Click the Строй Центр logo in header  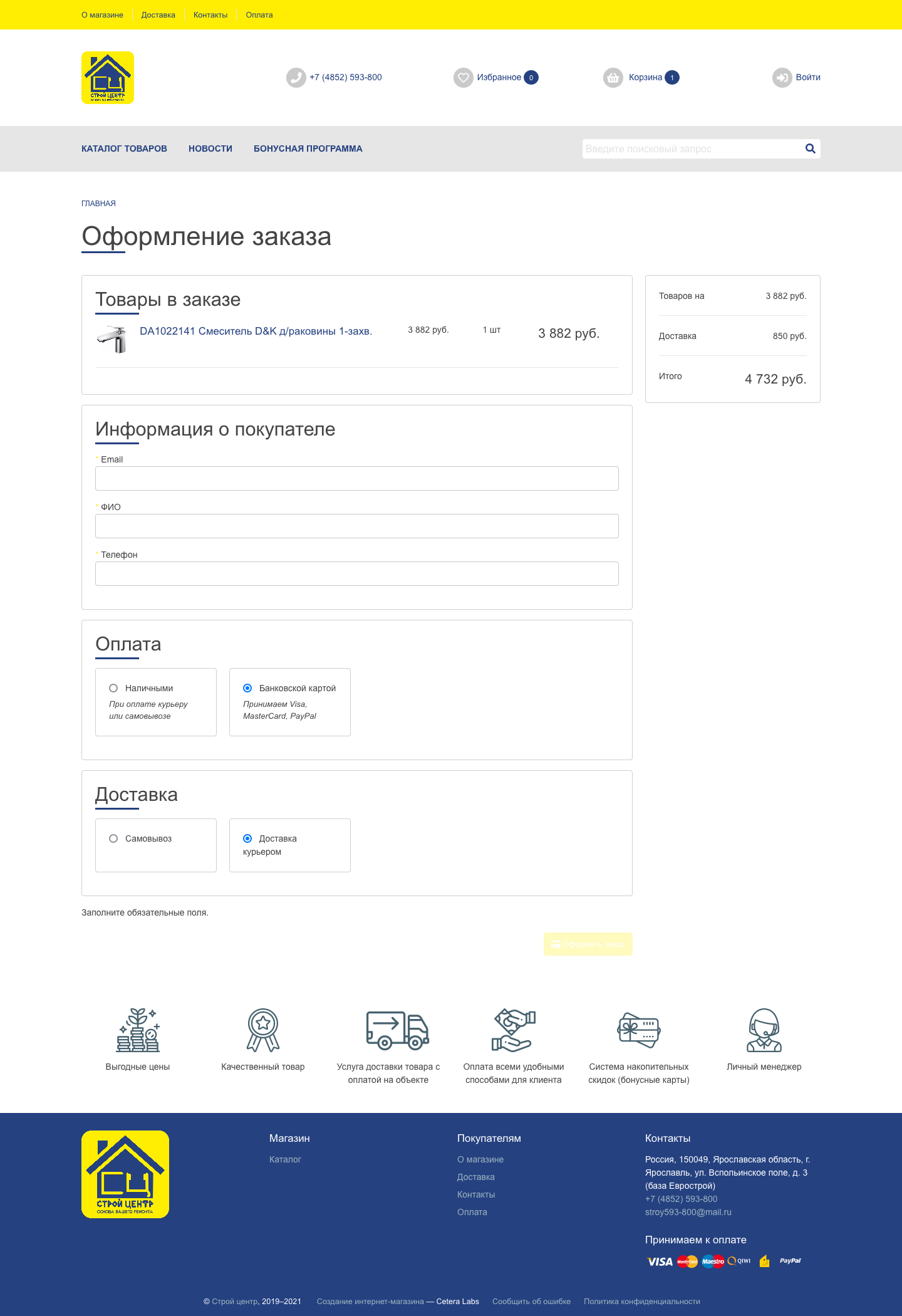click(108, 78)
